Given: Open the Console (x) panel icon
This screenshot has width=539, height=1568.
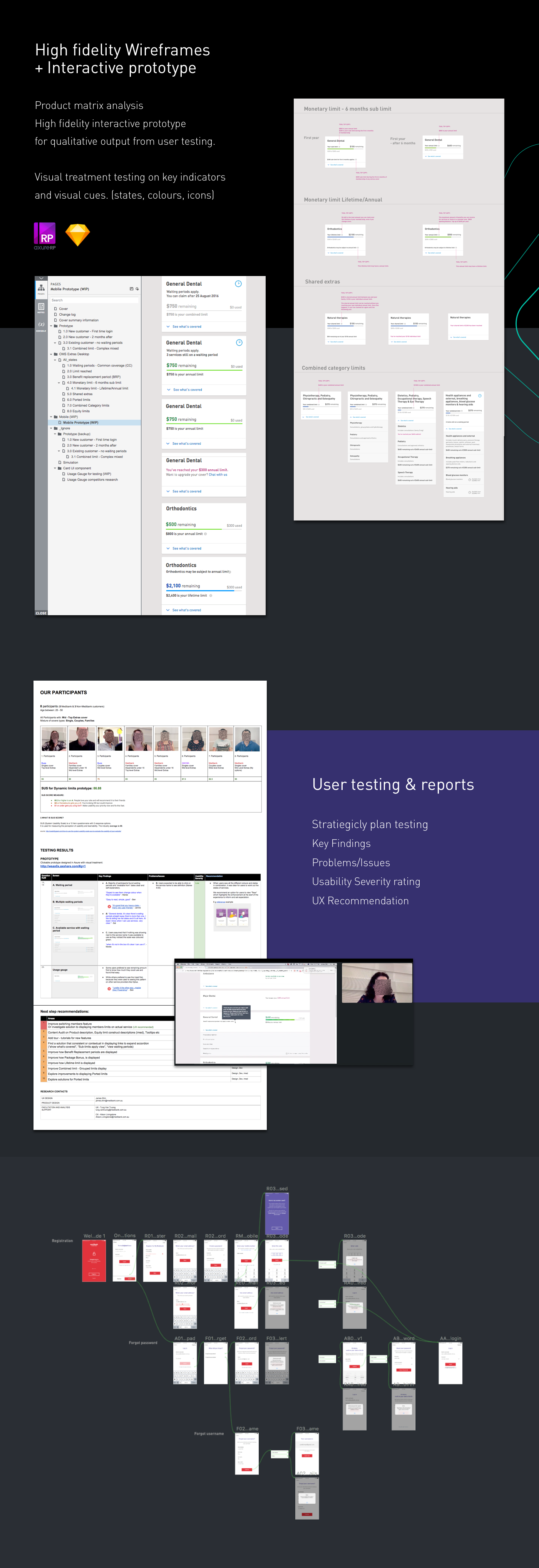Looking at the screenshot, I should (x=41, y=325).
